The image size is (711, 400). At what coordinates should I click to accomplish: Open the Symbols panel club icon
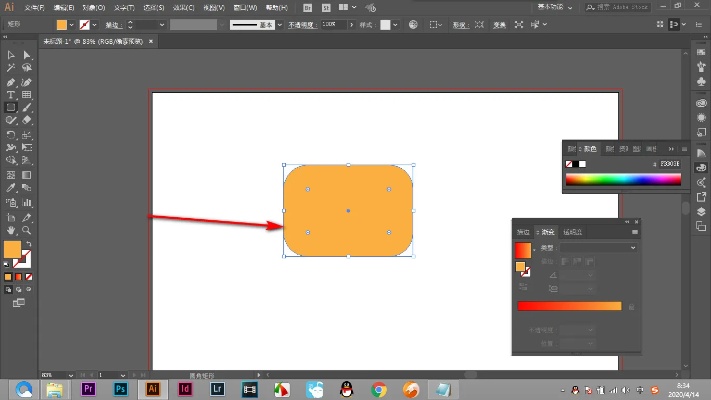701,82
